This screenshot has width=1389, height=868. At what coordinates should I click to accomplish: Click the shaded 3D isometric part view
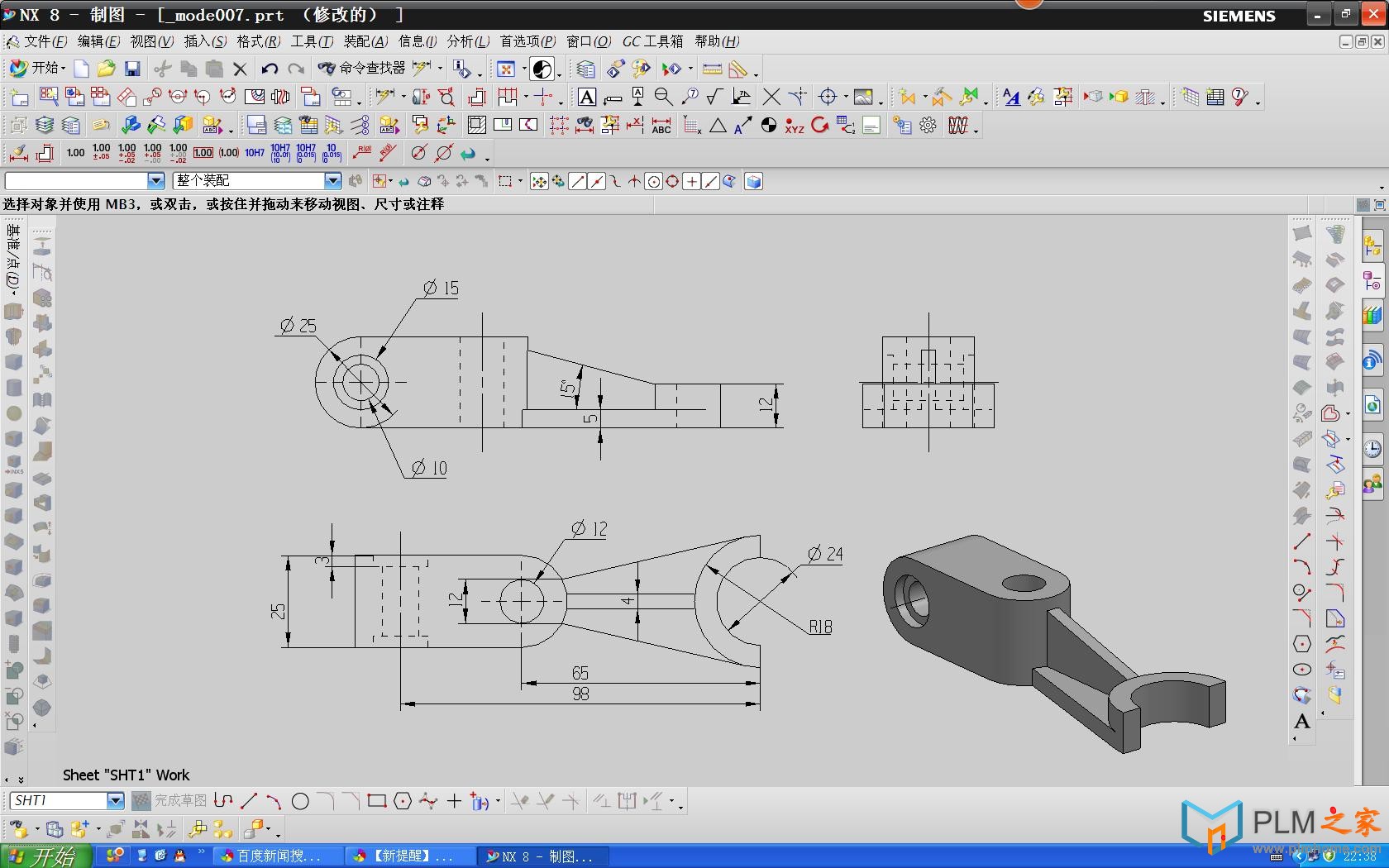tap(1054, 643)
